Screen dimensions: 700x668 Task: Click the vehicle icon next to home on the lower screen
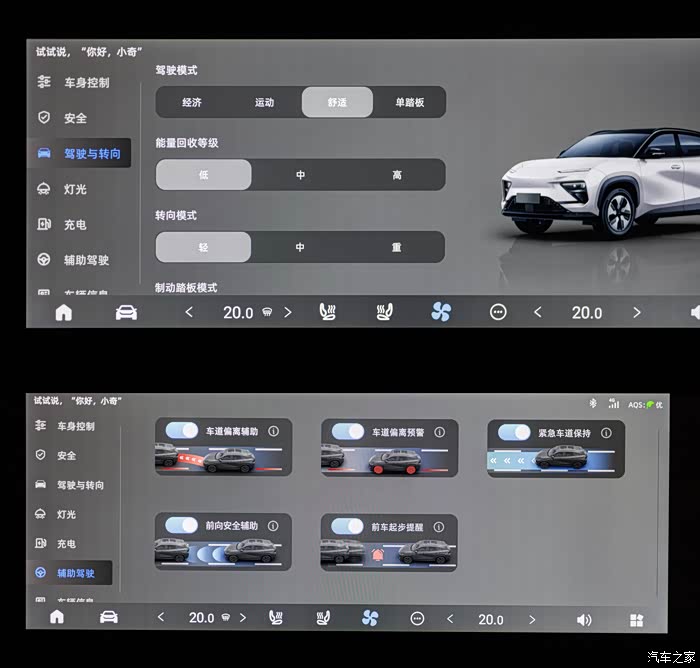pyautogui.click(x=109, y=618)
